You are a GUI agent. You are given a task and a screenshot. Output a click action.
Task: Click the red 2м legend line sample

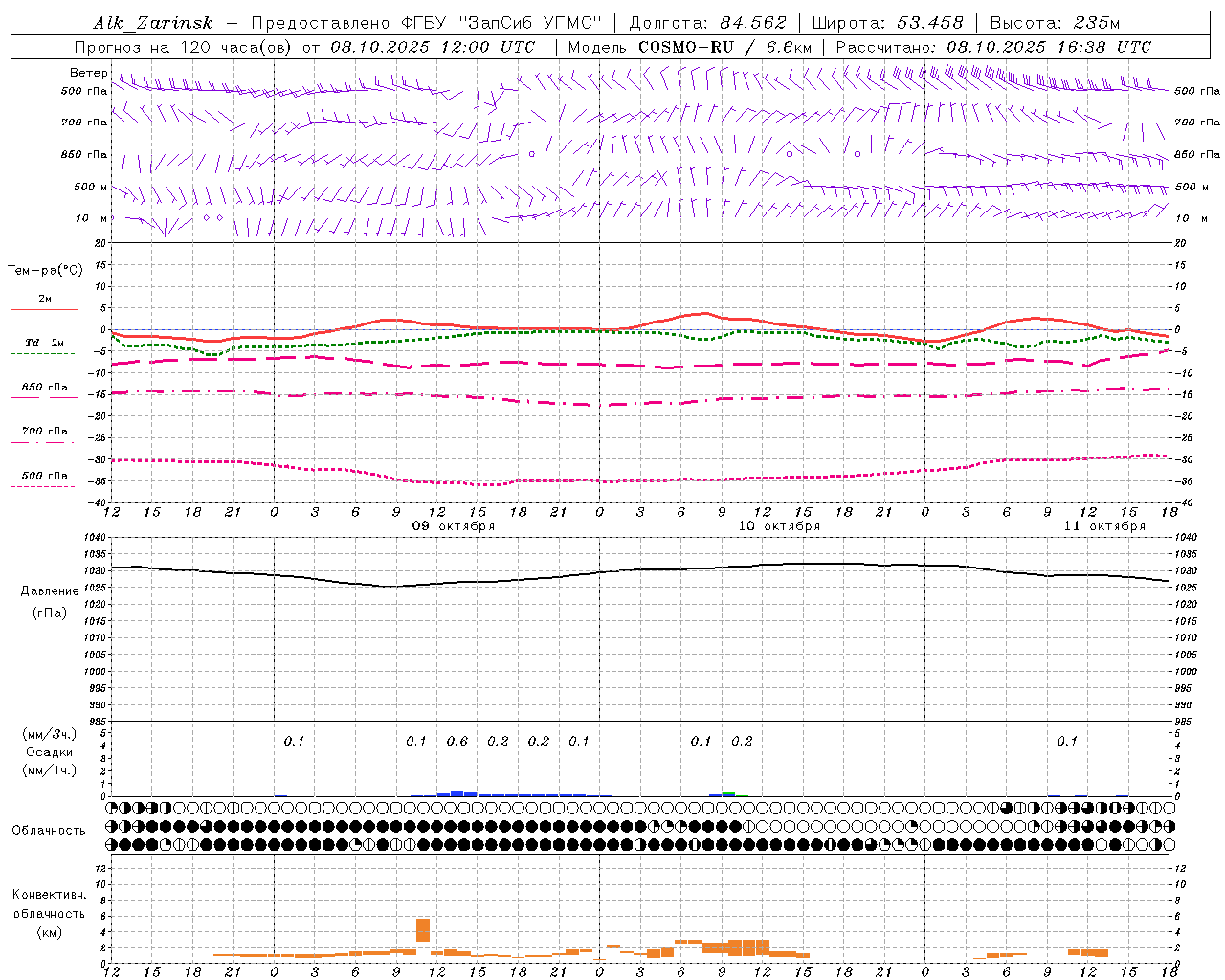tap(44, 310)
